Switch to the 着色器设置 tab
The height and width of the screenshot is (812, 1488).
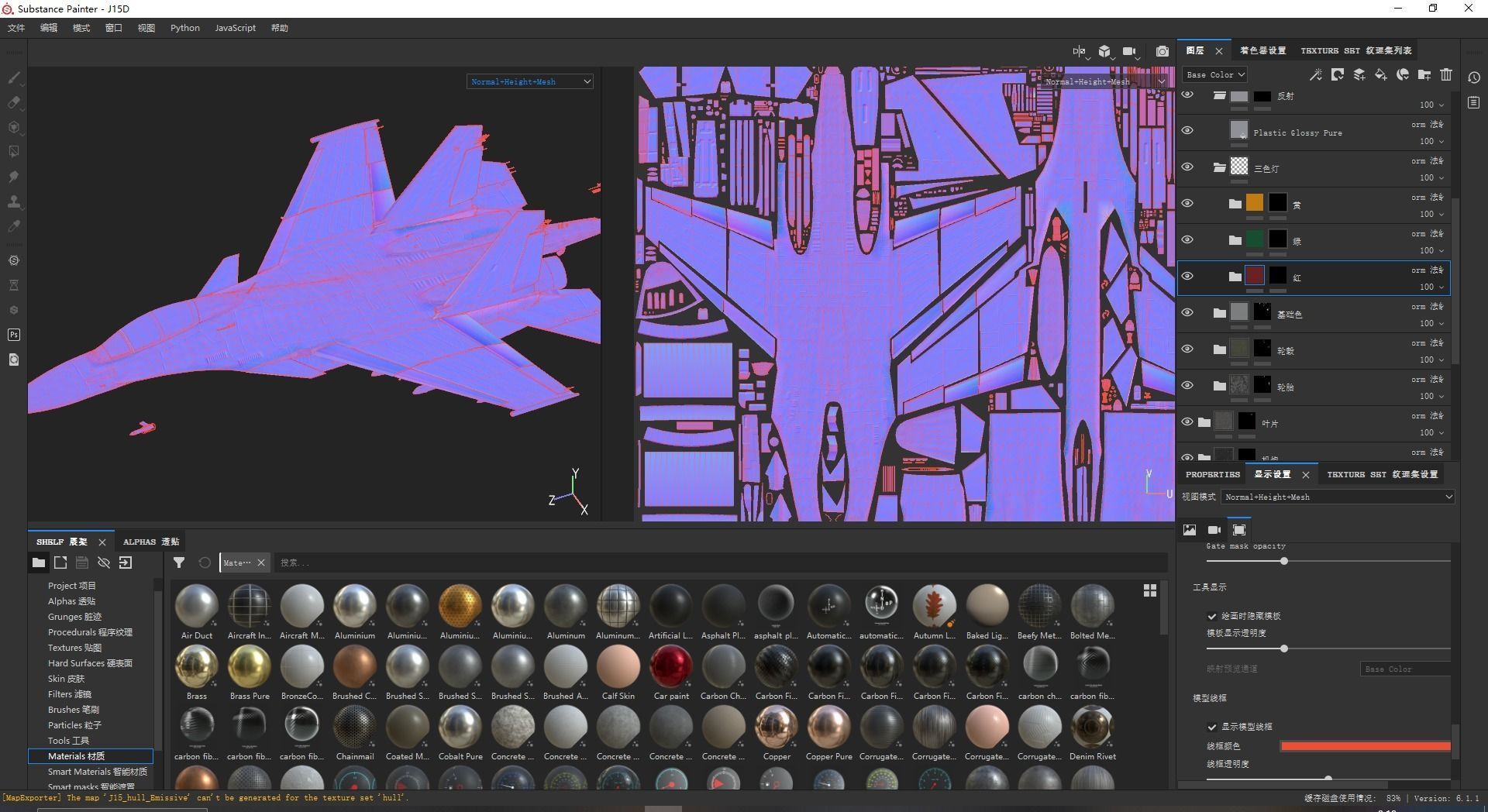[1262, 50]
